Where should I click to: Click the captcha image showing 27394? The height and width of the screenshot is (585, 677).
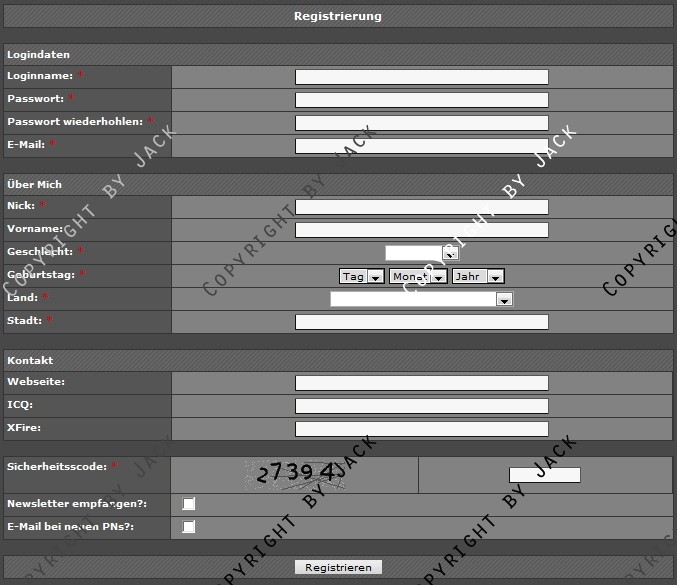[295, 474]
